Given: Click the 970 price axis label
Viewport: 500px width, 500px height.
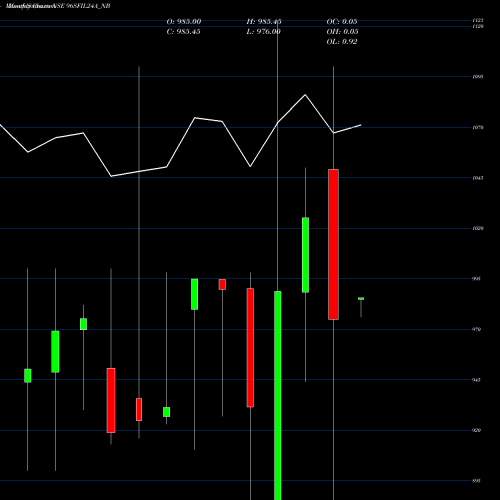Looking at the screenshot, I should (x=477, y=329).
